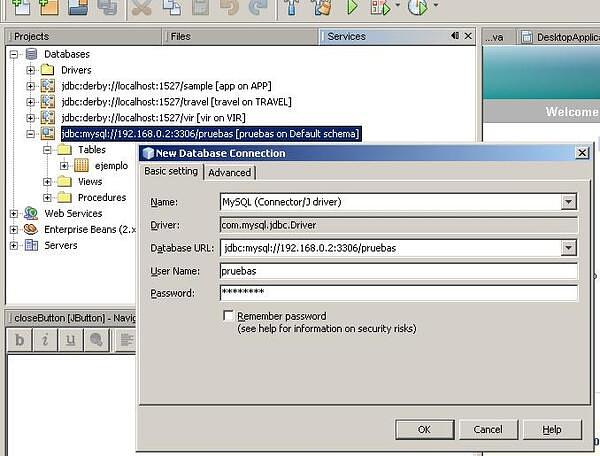Expand the Views folder node
This screenshot has width=600, height=456.
(48, 182)
